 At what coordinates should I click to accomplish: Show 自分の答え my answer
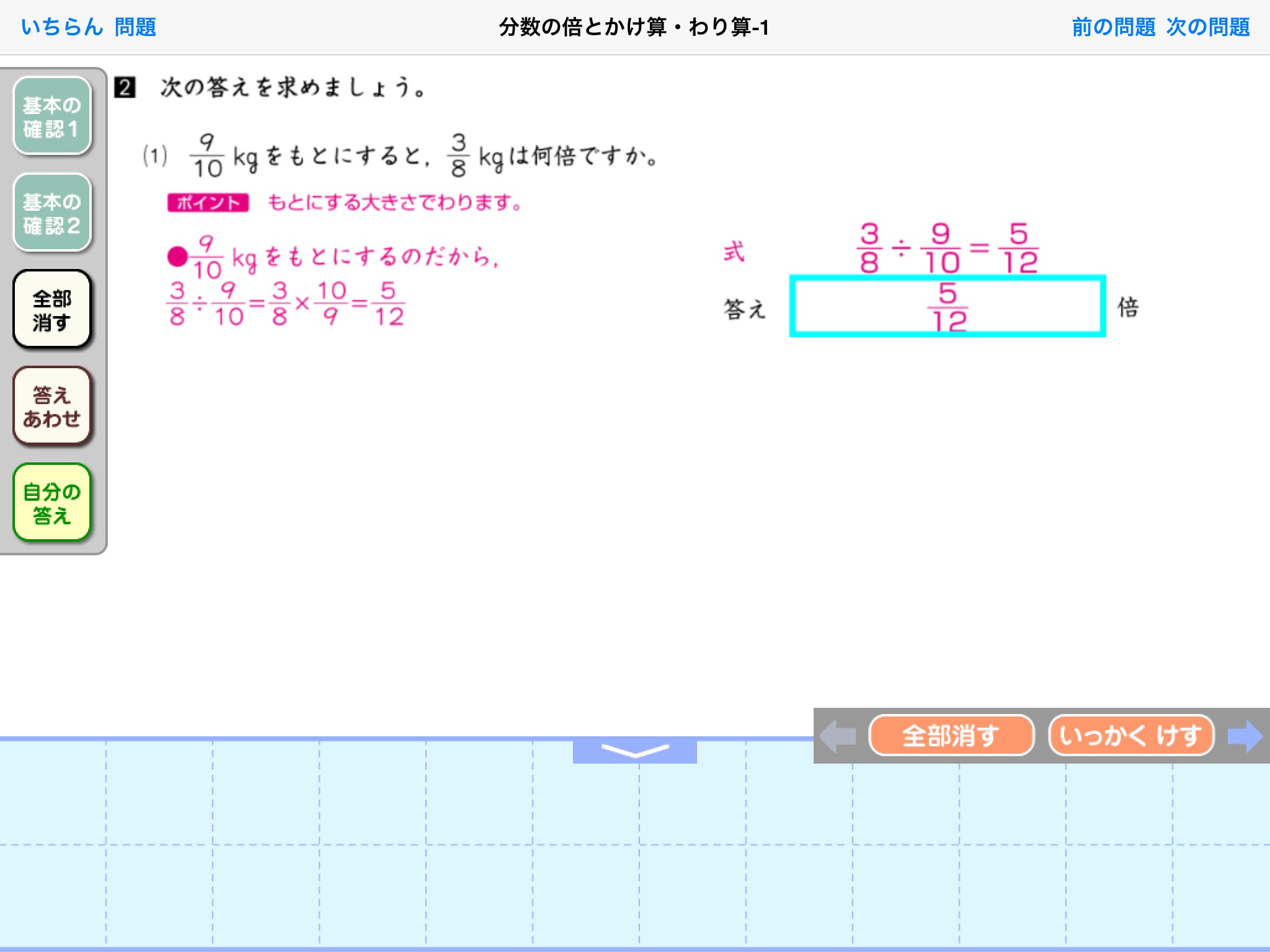pyautogui.click(x=52, y=503)
